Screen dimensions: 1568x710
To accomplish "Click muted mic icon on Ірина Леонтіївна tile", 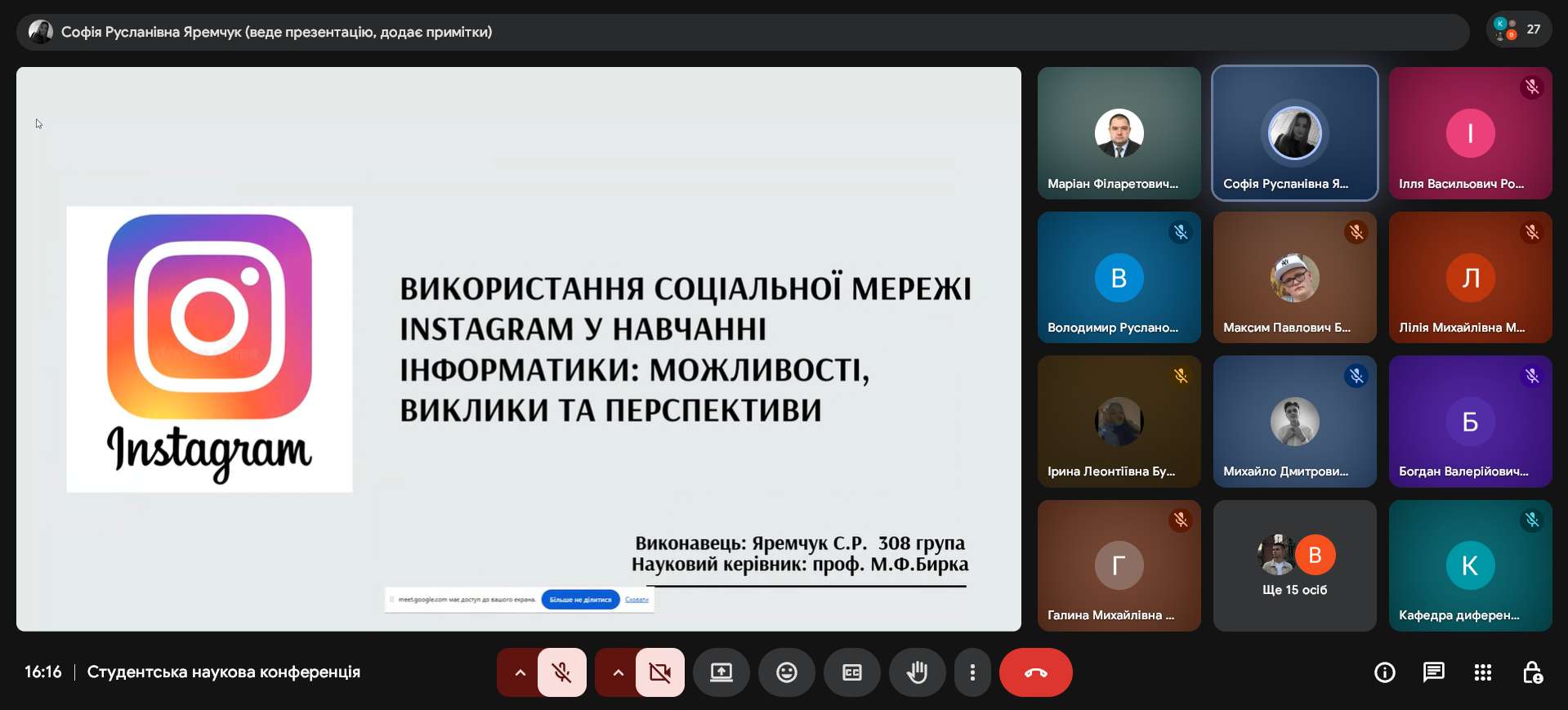I will point(1181,376).
